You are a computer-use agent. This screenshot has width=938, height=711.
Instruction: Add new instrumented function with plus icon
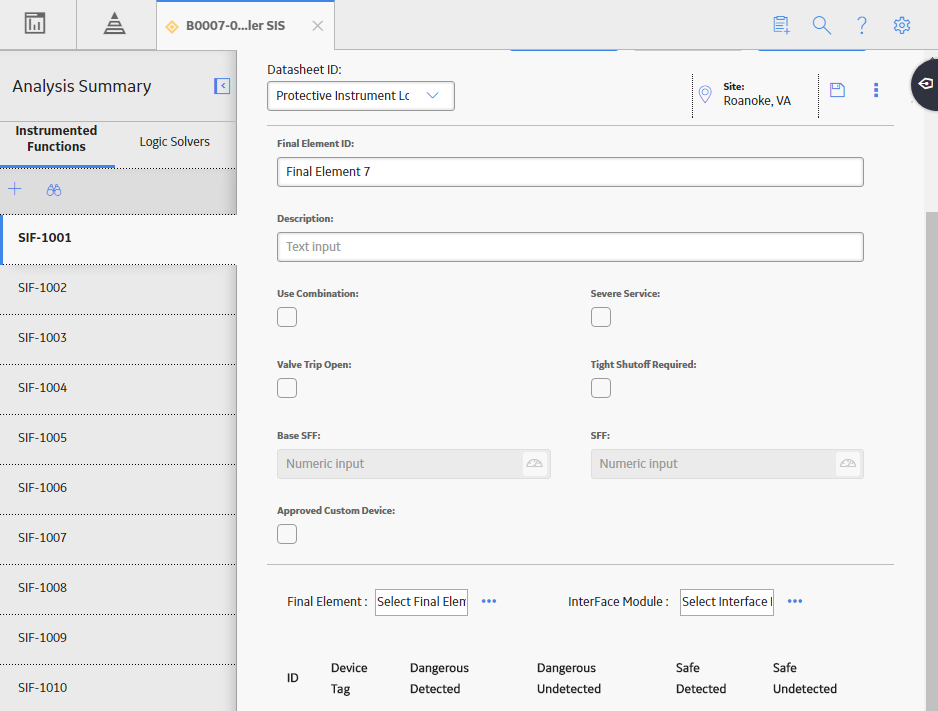click(x=15, y=190)
